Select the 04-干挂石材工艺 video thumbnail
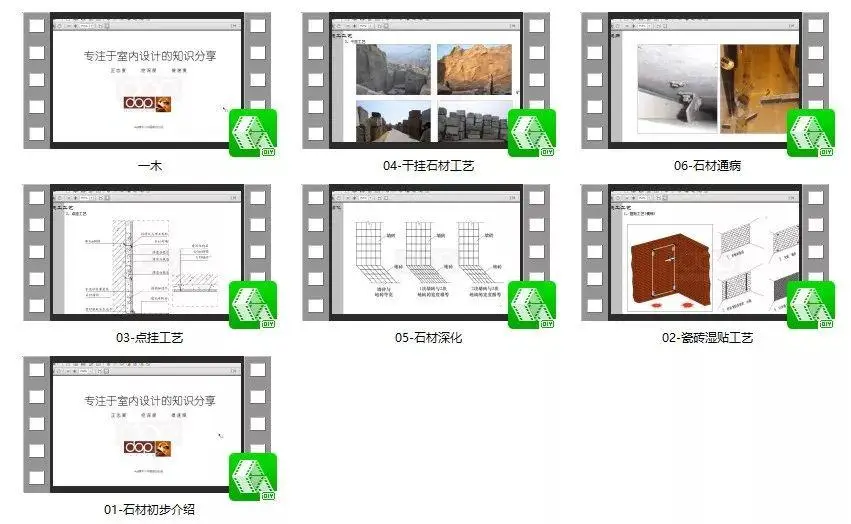851x524 pixels. click(426, 80)
